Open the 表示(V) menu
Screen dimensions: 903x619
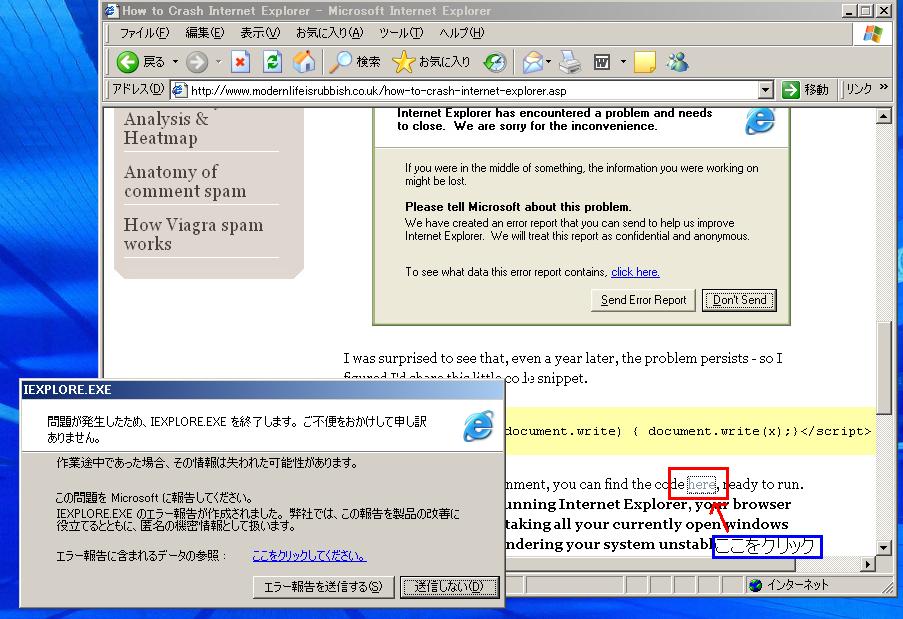[x=260, y=33]
